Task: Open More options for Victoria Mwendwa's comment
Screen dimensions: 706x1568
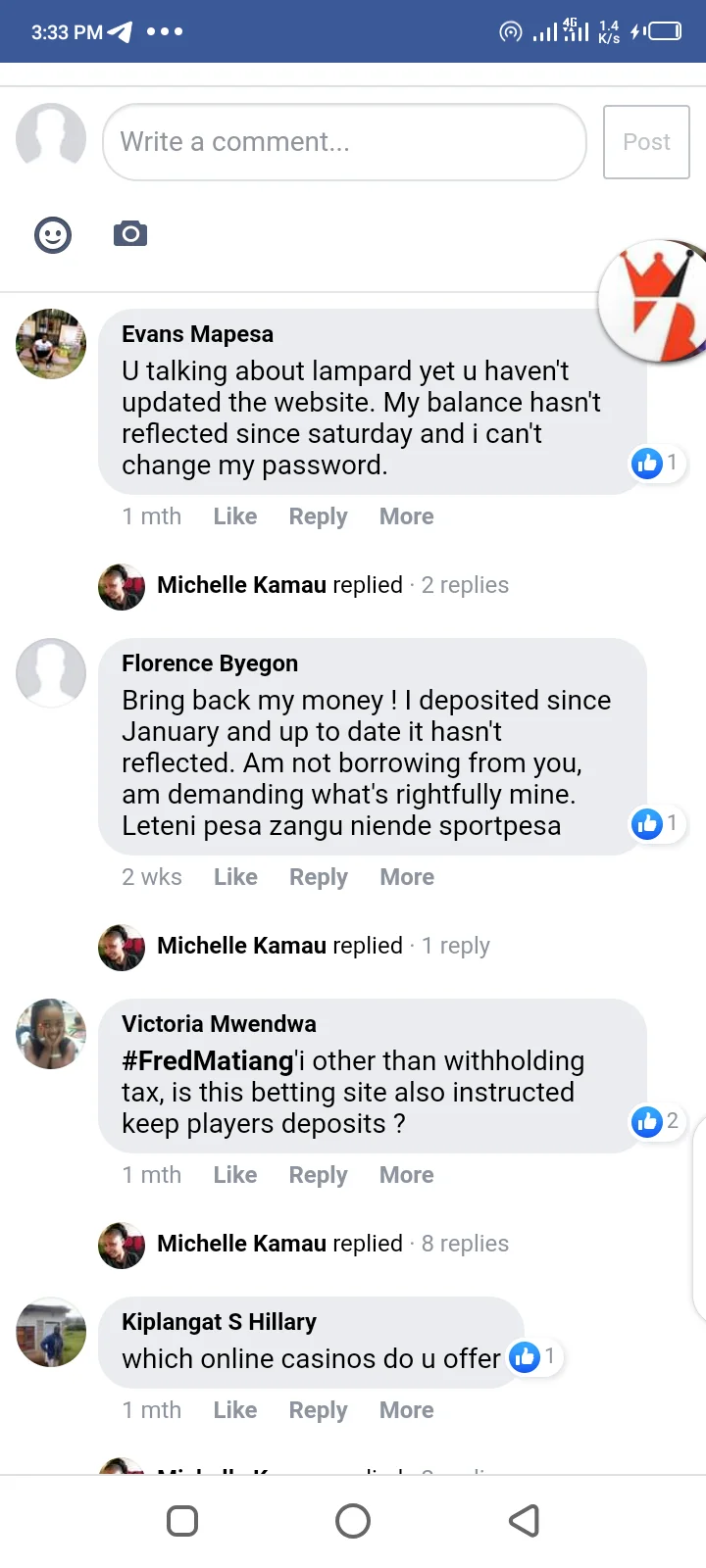Action: [406, 1175]
